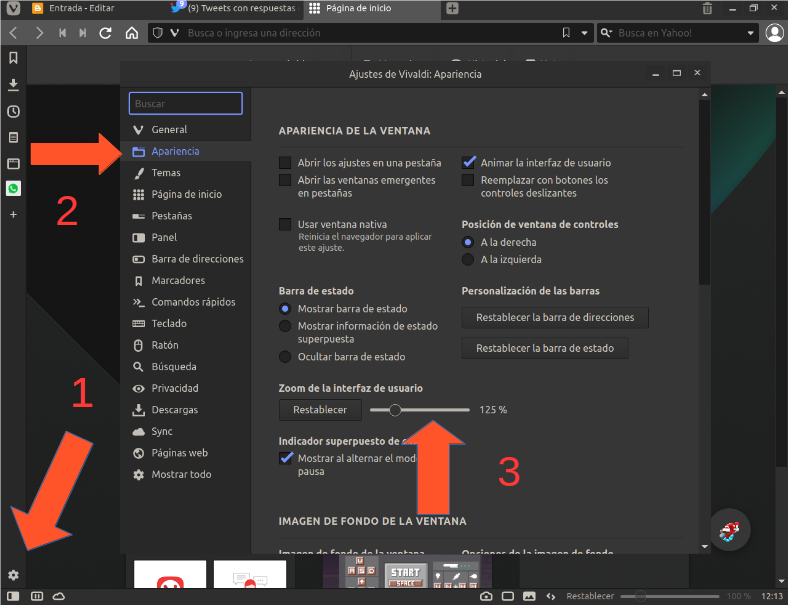Open the Descargas settings section

pos(185,410)
